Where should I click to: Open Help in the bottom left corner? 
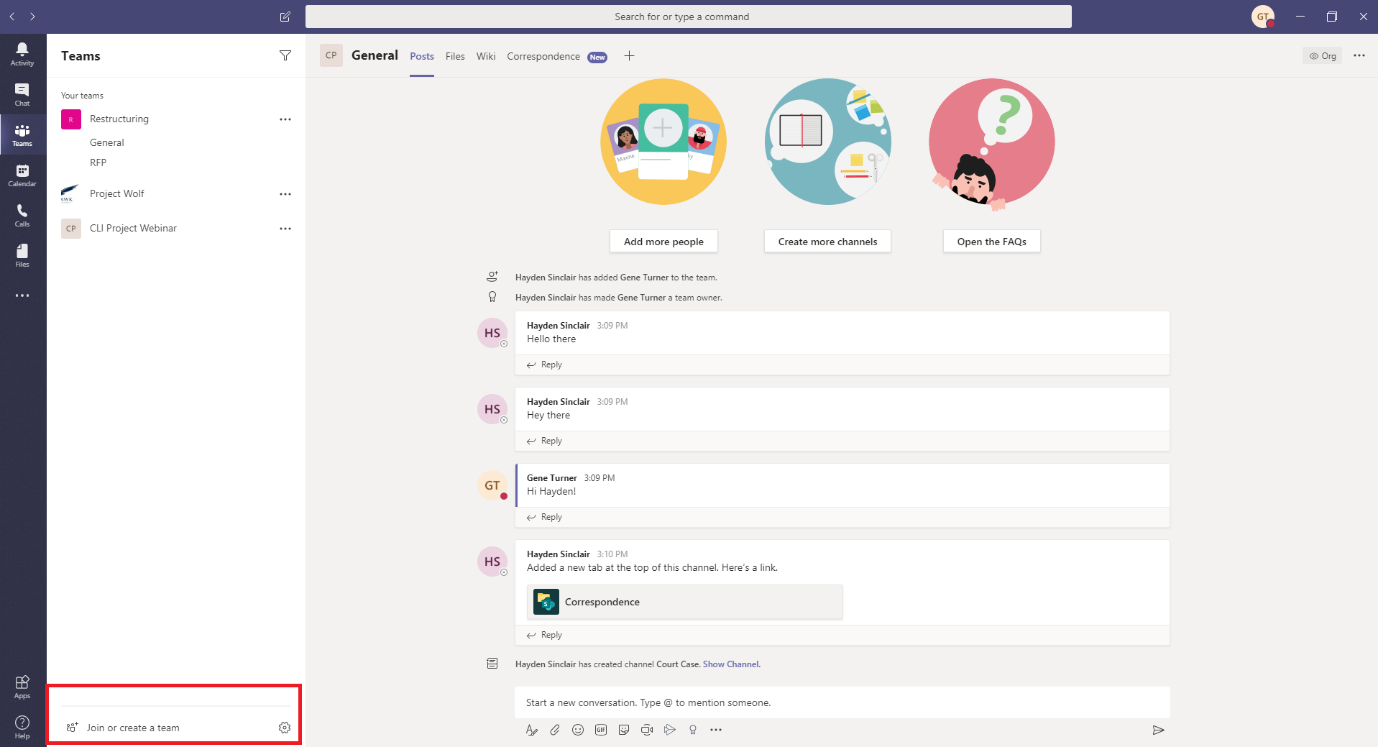22,727
